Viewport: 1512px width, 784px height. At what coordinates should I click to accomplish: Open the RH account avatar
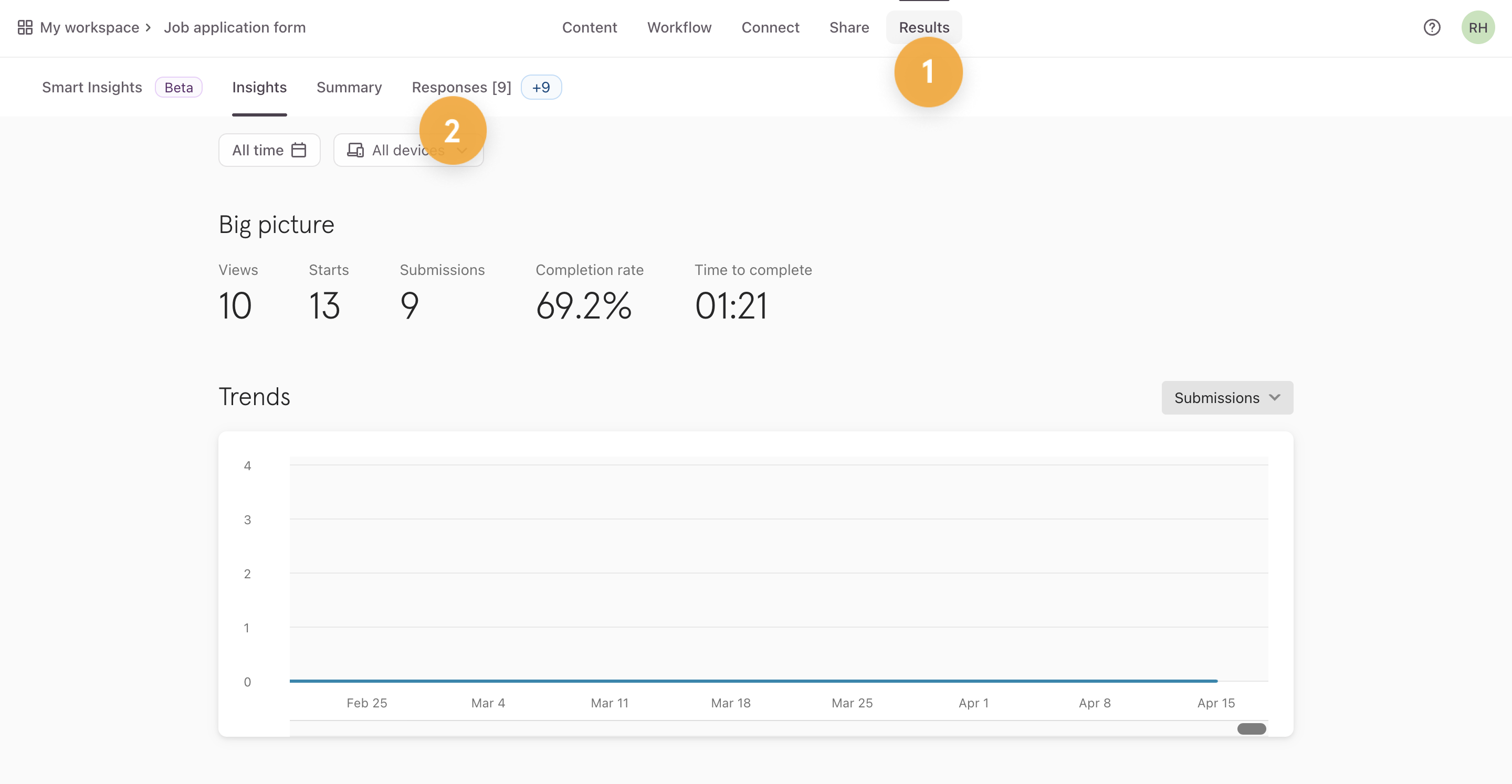pos(1477,28)
